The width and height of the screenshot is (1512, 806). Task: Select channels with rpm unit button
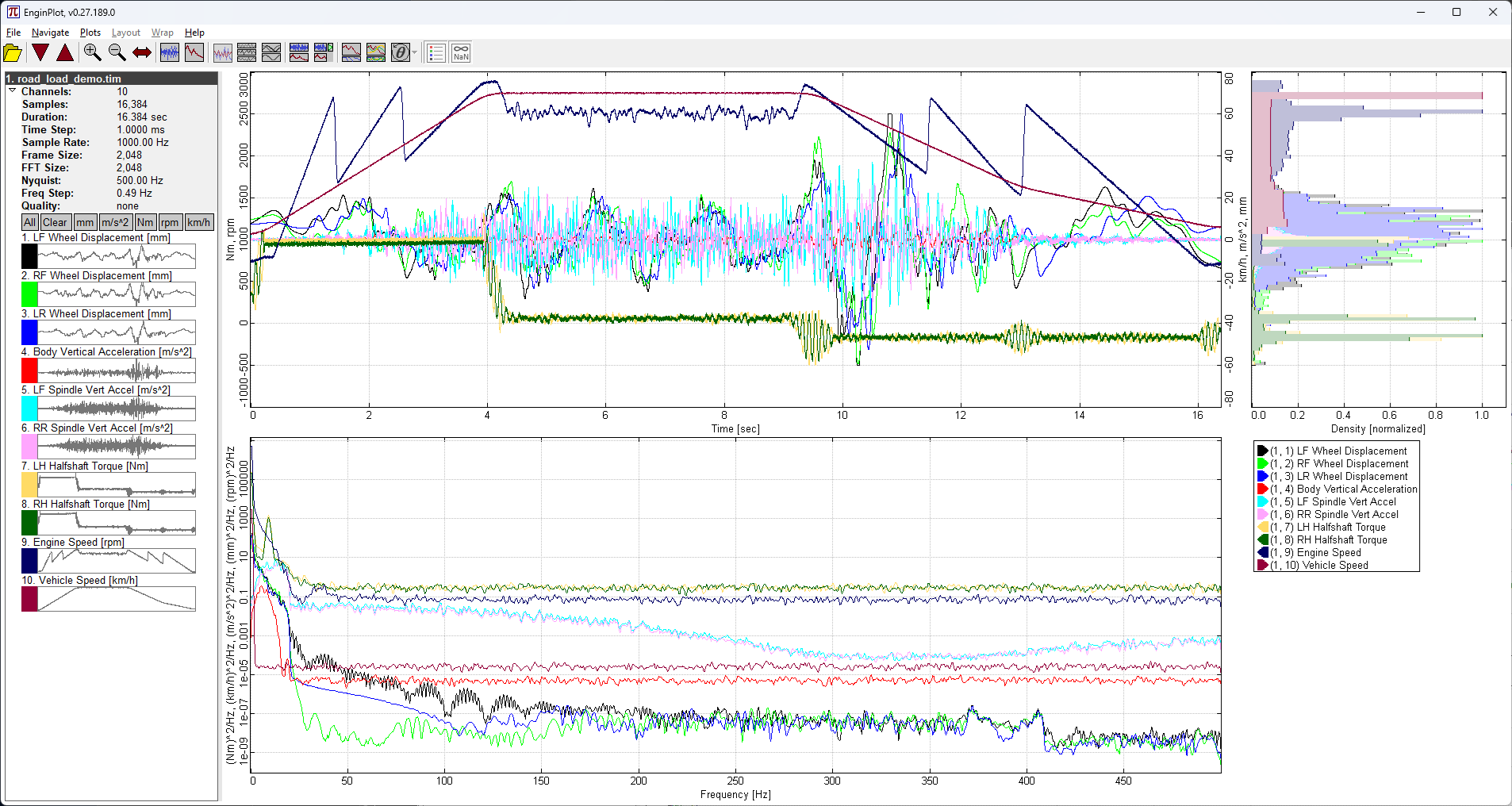pyautogui.click(x=170, y=222)
